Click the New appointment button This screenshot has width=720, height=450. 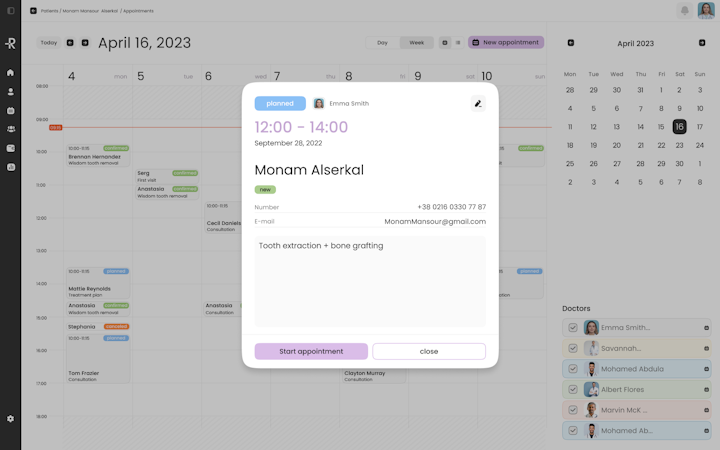(x=506, y=42)
